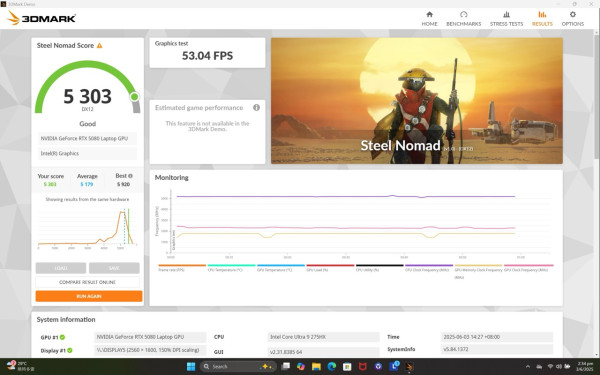The width and height of the screenshot is (600, 375).
Task: Click the Average score value
Action: (87, 184)
